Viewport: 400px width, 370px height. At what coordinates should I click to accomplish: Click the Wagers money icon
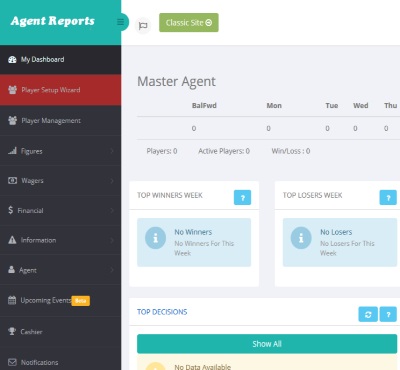pyautogui.click(x=12, y=180)
